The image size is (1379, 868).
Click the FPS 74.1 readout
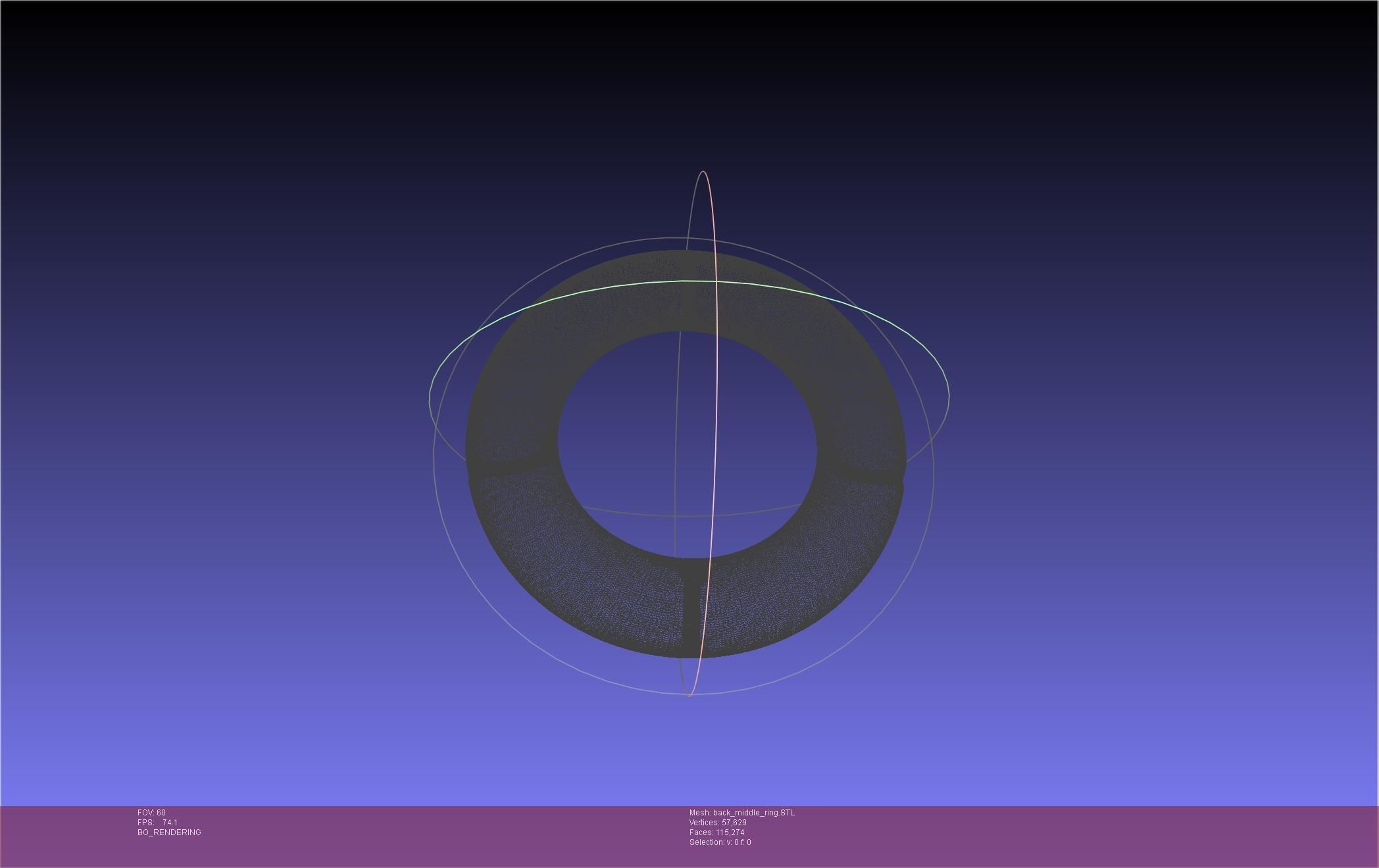coord(157,823)
